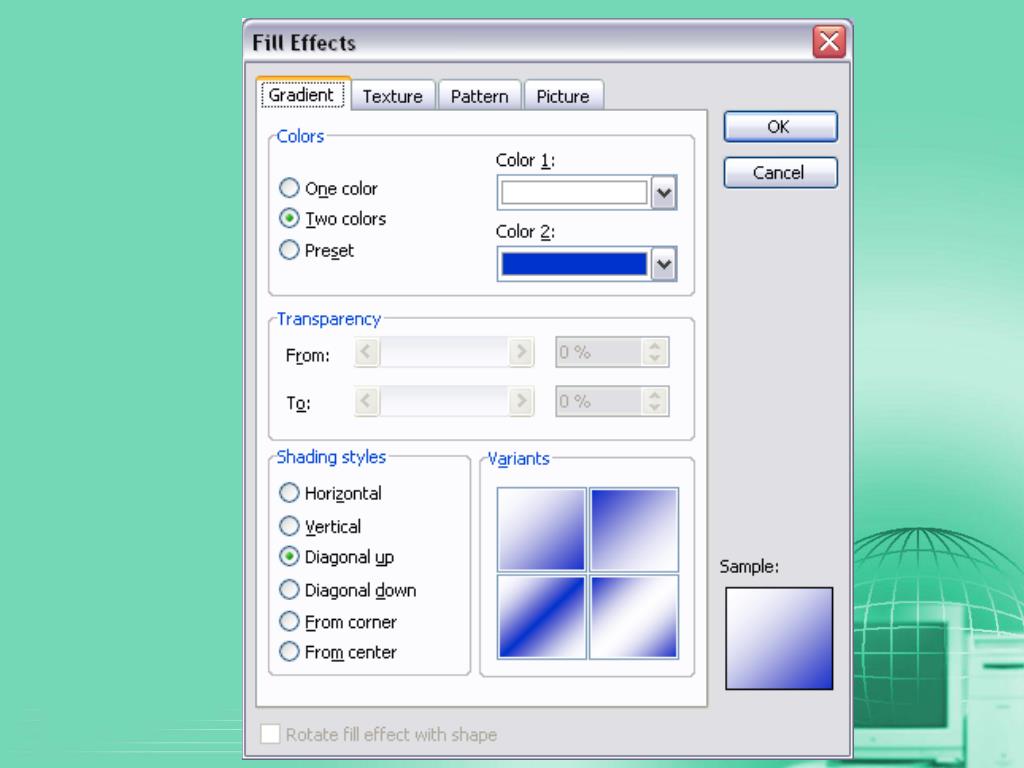
Task: Click right arrow of From transparency slider
Action: (x=521, y=352)
